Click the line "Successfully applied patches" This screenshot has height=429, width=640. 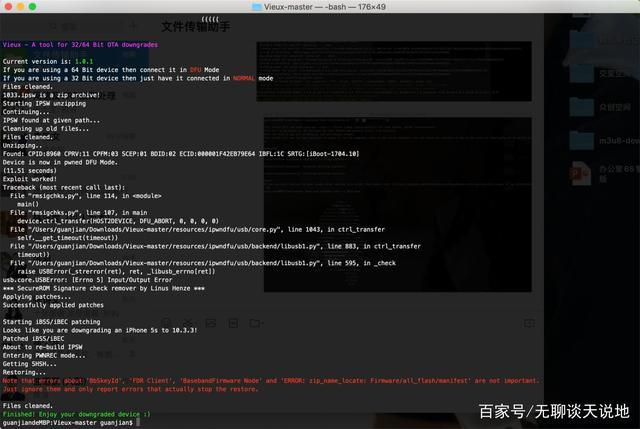(x=53, y=305)
